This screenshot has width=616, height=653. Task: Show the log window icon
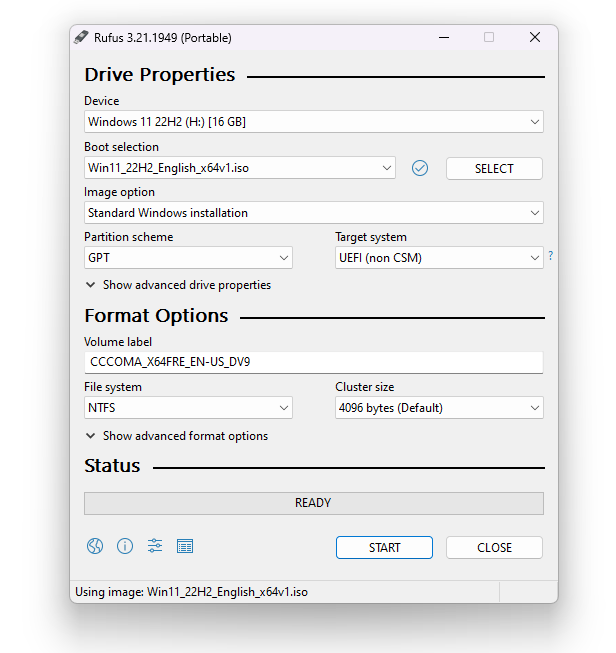coord(185,546)
